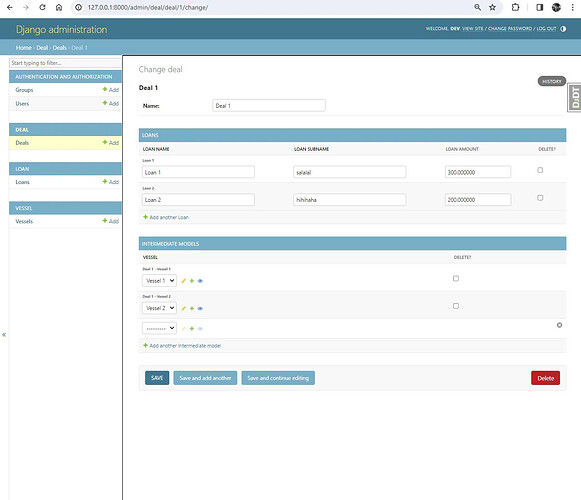The height and width of the screenshot is (500, 581).
Task: Toggle the dark/light theme icon in header
Action: (563, 29)
